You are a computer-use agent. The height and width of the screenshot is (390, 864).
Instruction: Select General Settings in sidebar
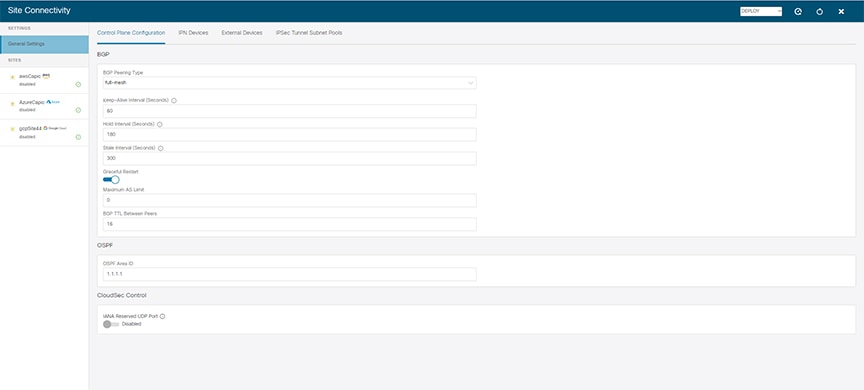[44, 44]
